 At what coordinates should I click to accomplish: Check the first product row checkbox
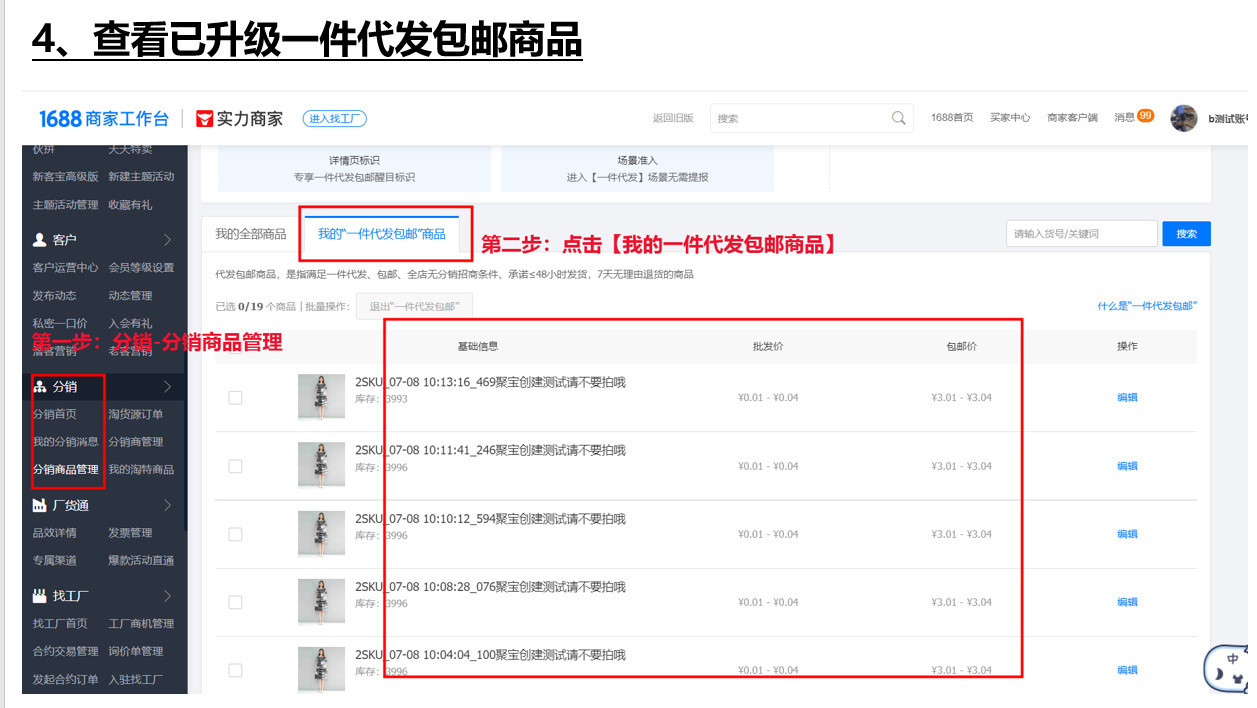click(235, 397)
